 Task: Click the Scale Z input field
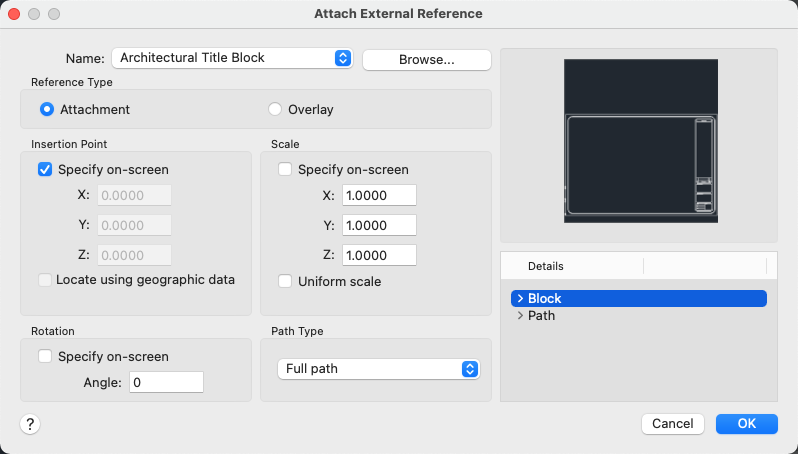(379, 255)
